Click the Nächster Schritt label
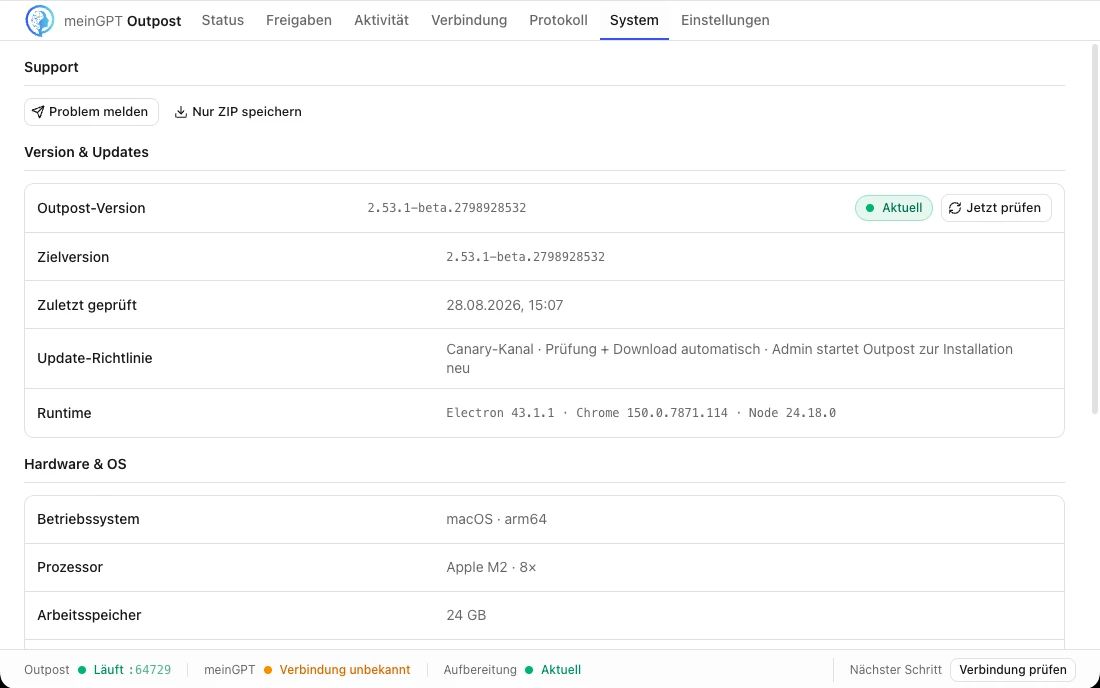 895,670
